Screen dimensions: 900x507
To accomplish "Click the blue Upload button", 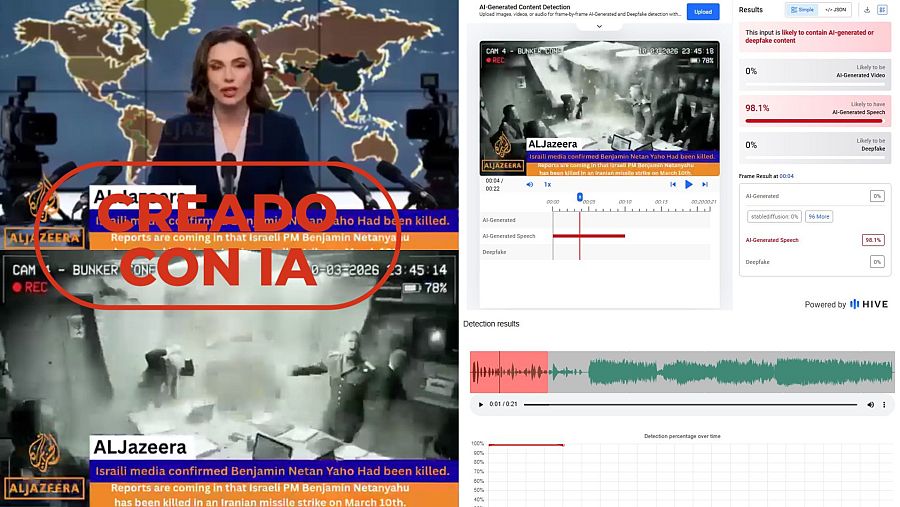I will 703,12.
